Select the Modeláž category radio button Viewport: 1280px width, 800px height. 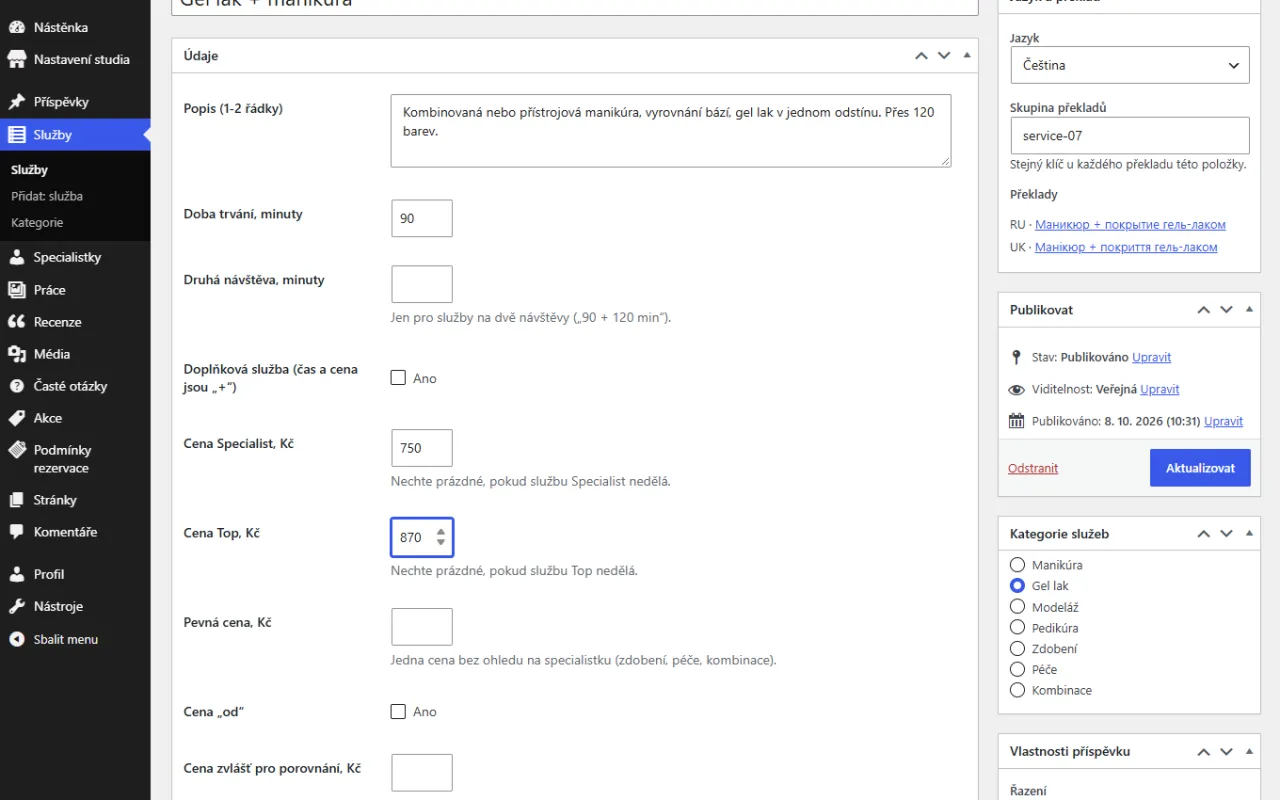[1018, 607]
